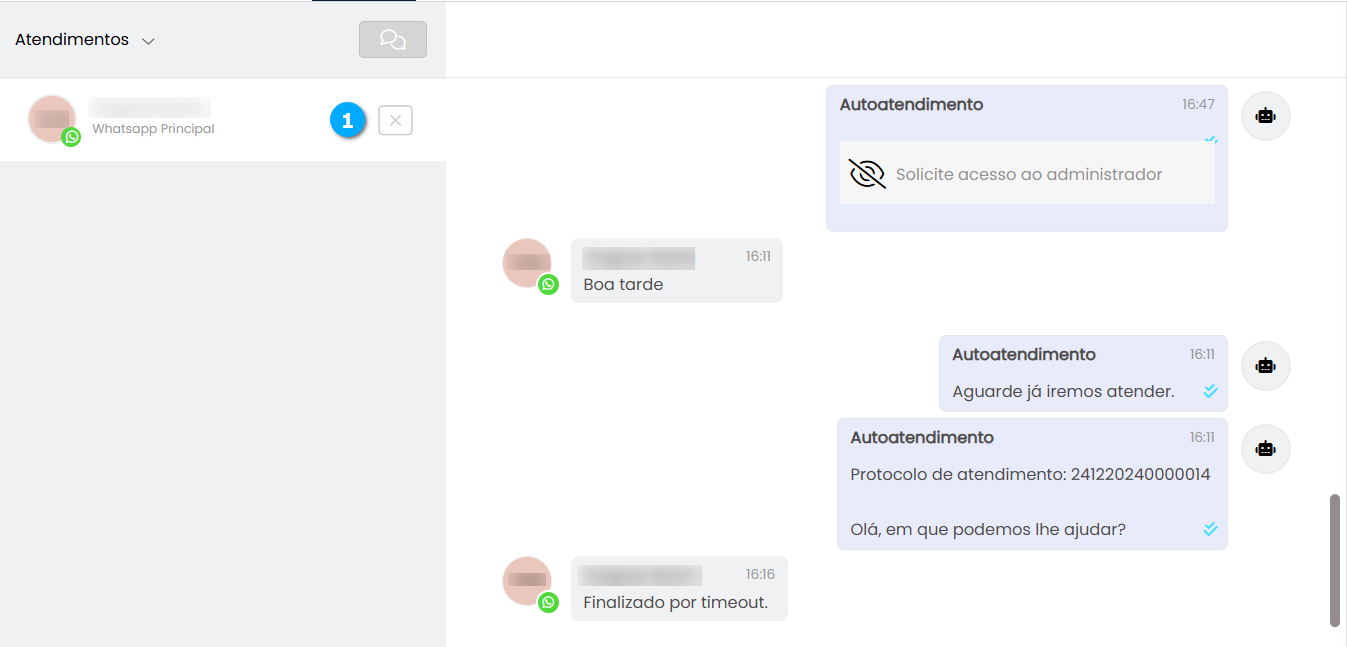Click the chat vertical scrollbar thumb

[x=1334, y=560]
